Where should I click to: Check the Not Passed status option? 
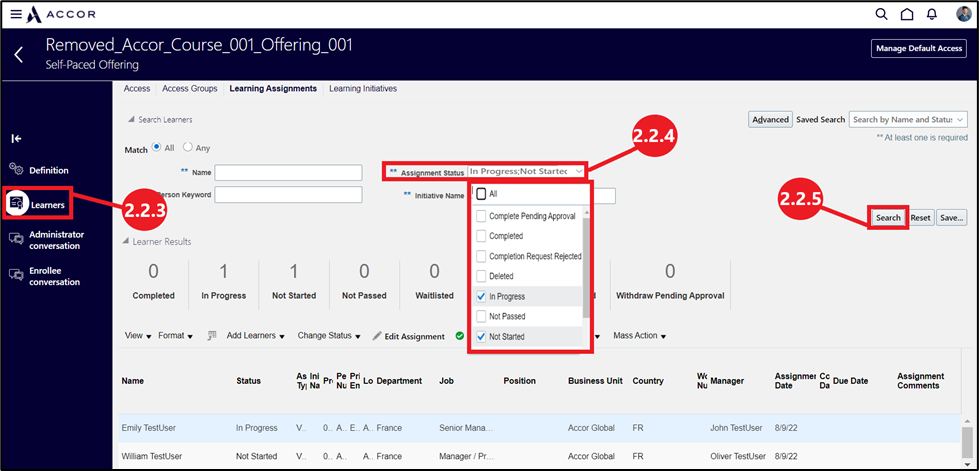(481, 316)
